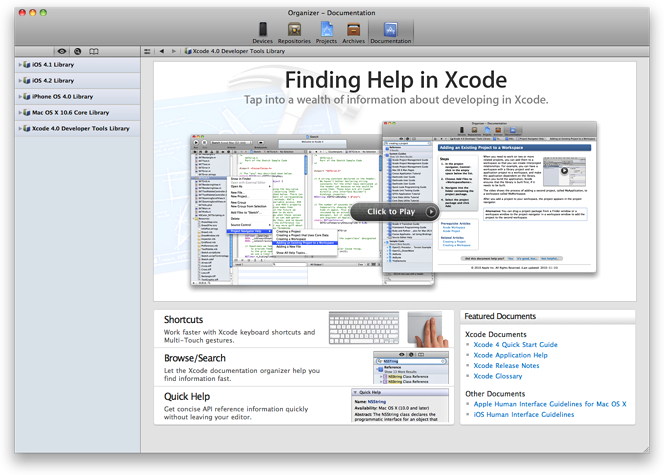Expand the iOS 4.2 Library disclosure triangle
Image resolution: width=664 pixels, height=475 pixels.
20,80
